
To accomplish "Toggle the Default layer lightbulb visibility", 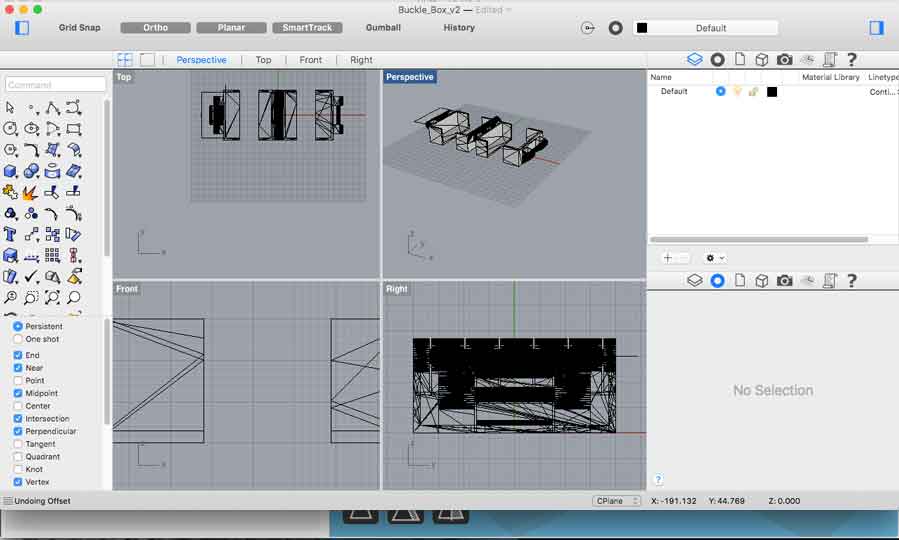I will click(x=737, y=91).
